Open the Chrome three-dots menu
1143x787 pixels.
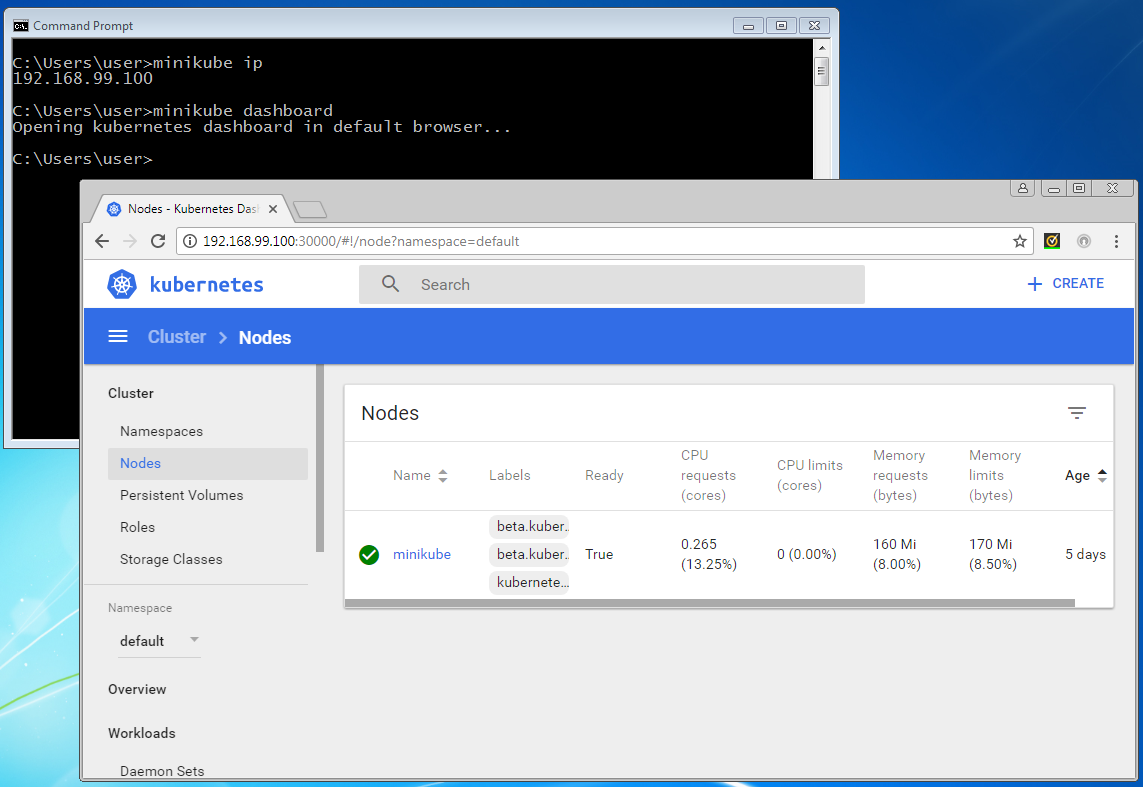tap(1116, 241)
